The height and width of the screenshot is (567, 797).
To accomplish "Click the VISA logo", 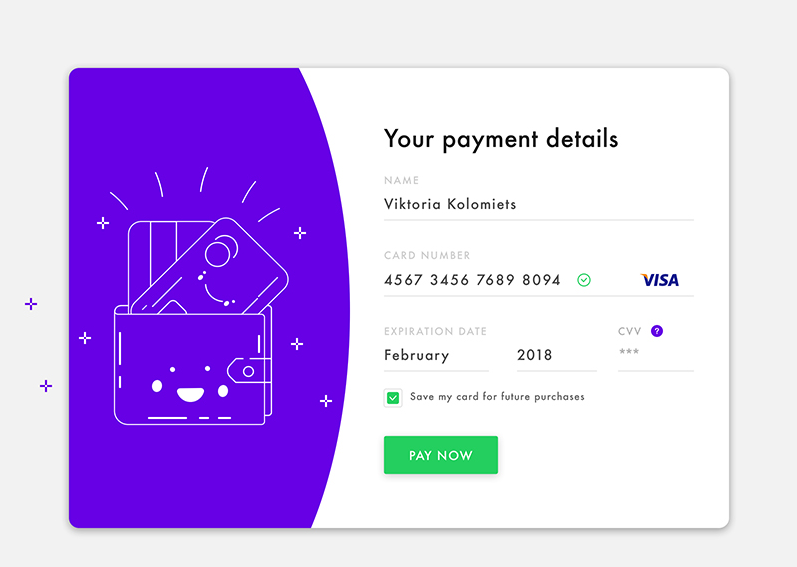I will [x=660, y=280].
